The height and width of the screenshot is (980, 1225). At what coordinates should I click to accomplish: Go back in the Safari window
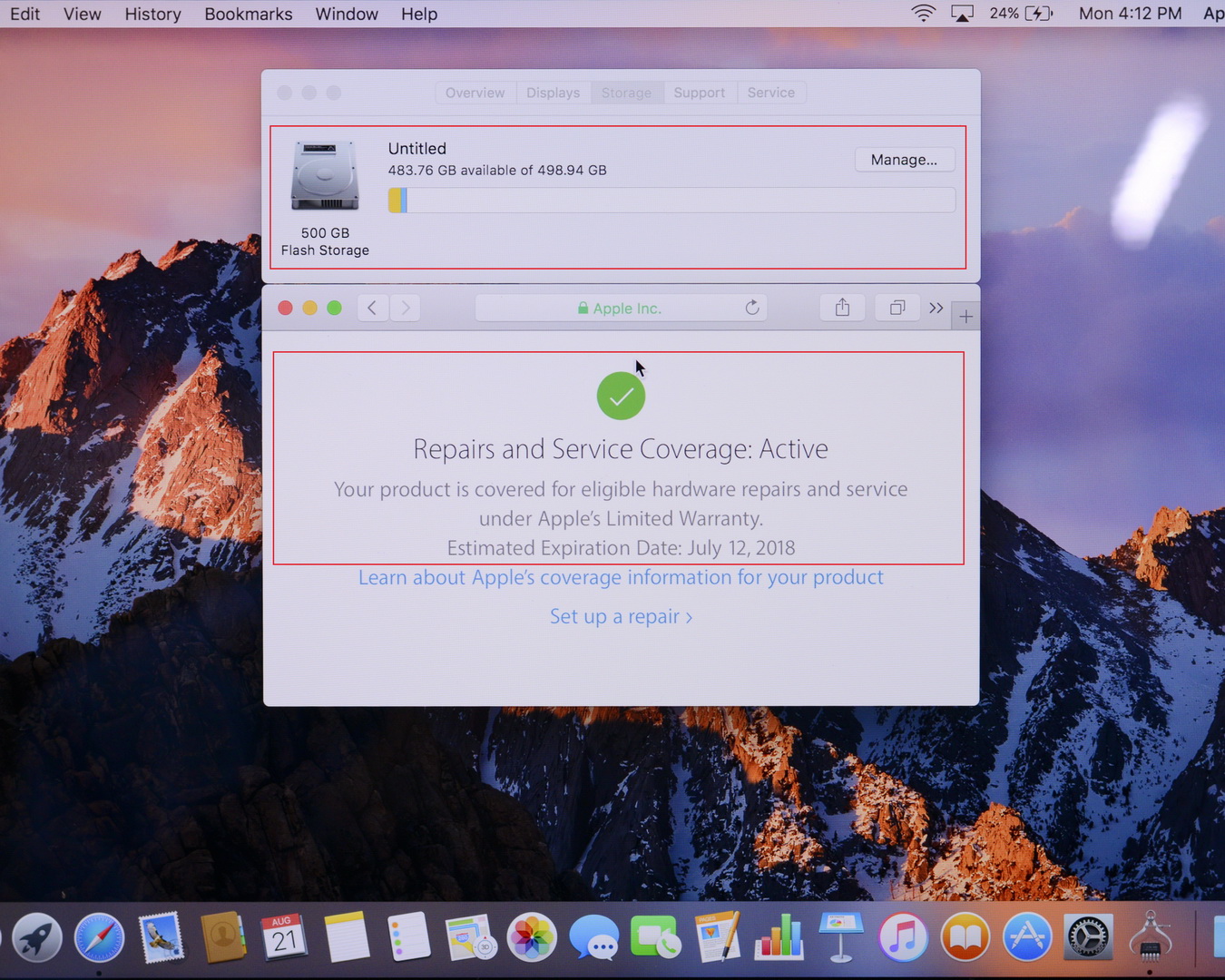[x=372, y=308]
